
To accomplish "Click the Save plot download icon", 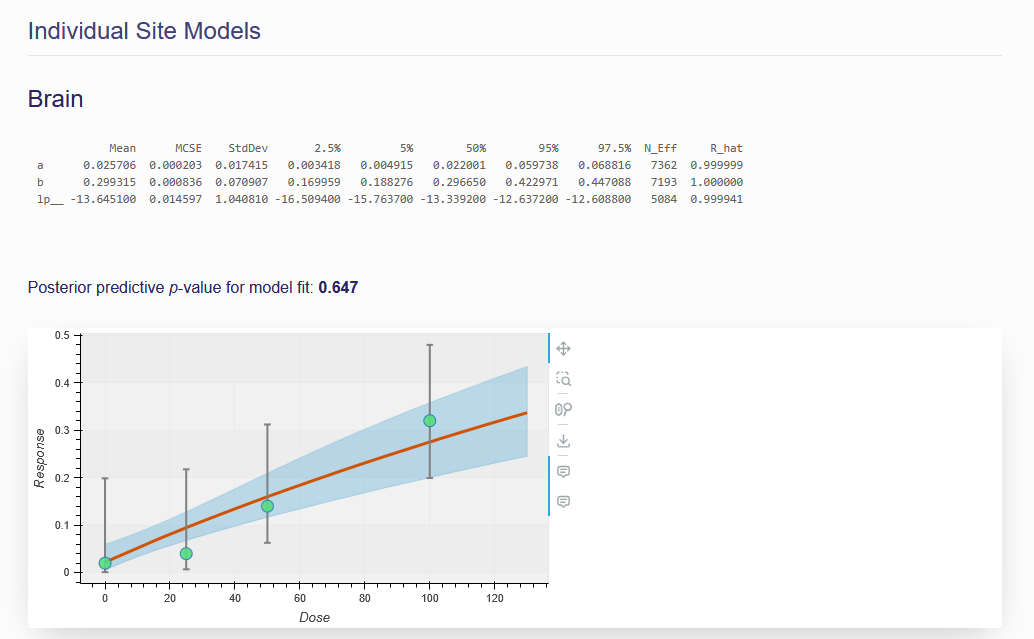I will click(563, 440).
